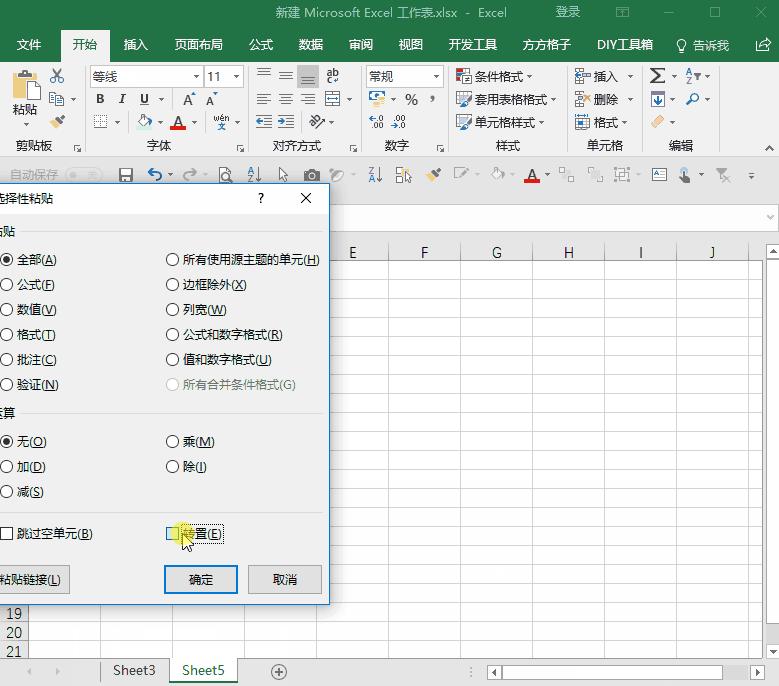Click the Share icon at ribbon right

click(x=763, y=45)
